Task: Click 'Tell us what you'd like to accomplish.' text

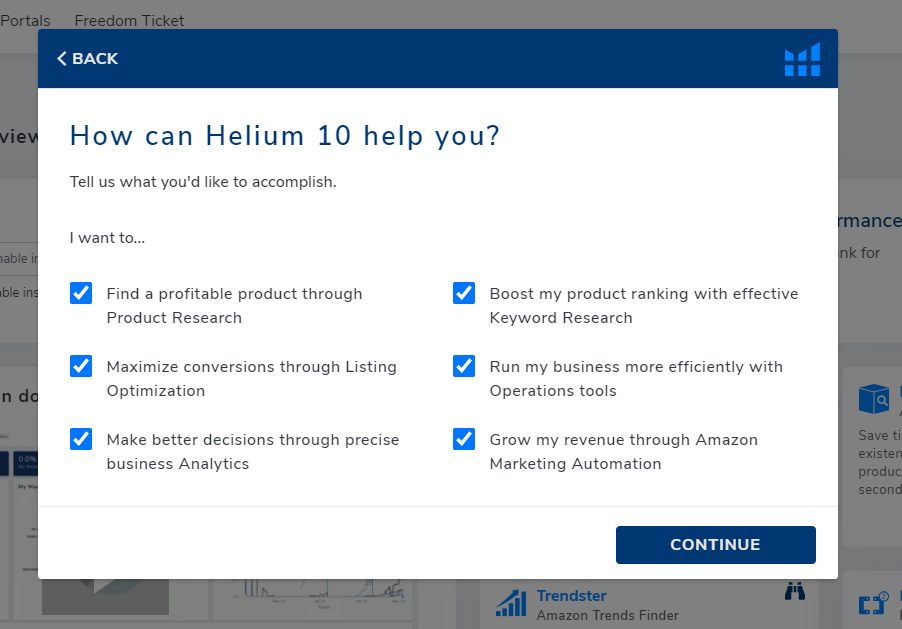Action: [203, 182]
